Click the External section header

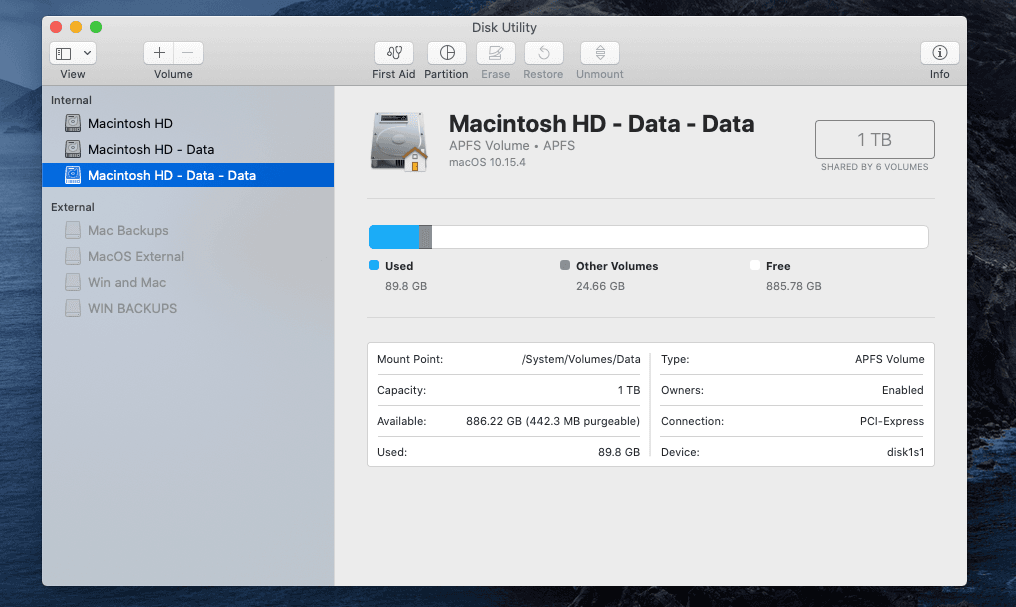click(73, 207)
